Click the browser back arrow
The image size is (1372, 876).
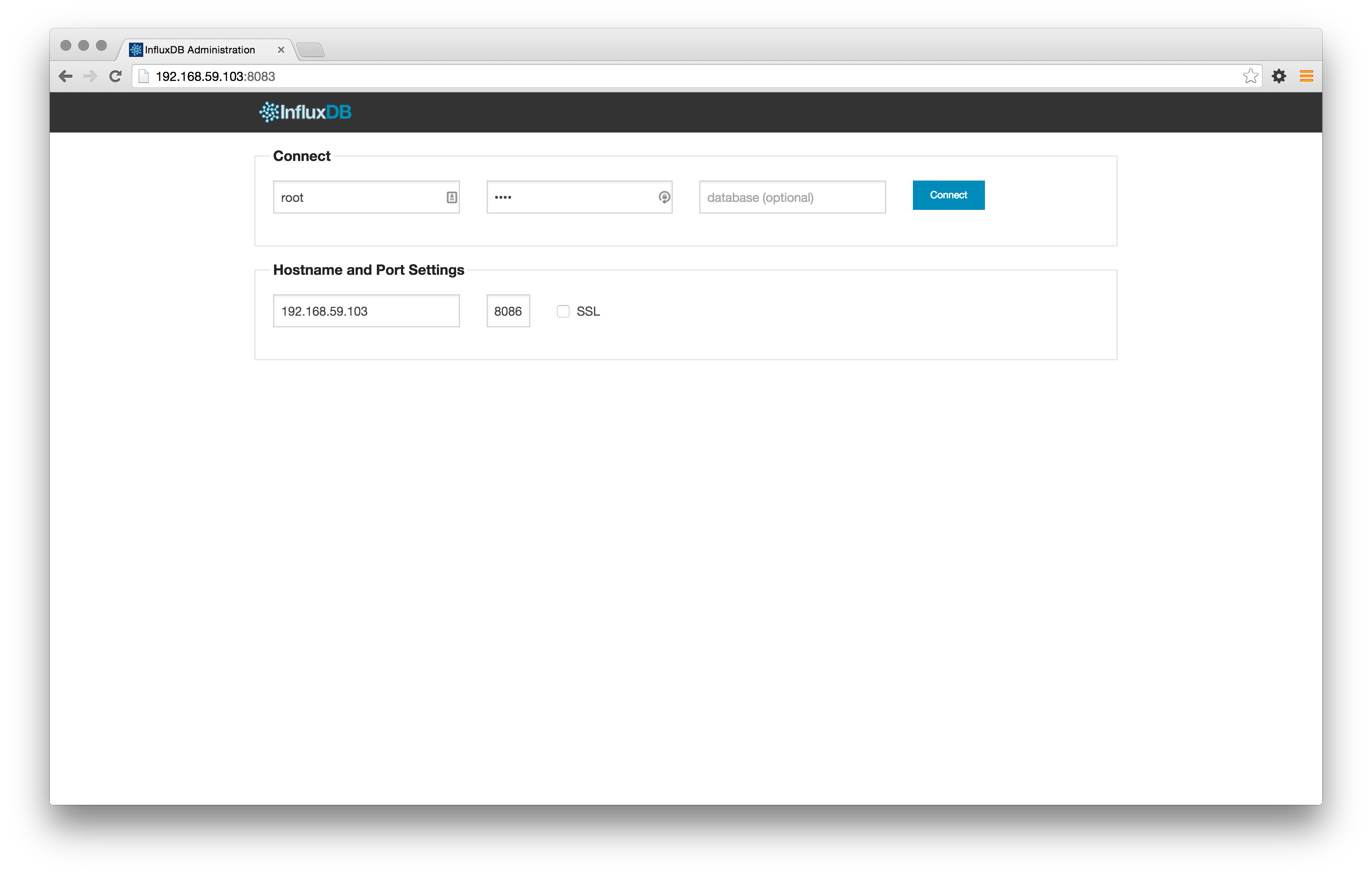point(65,76)
